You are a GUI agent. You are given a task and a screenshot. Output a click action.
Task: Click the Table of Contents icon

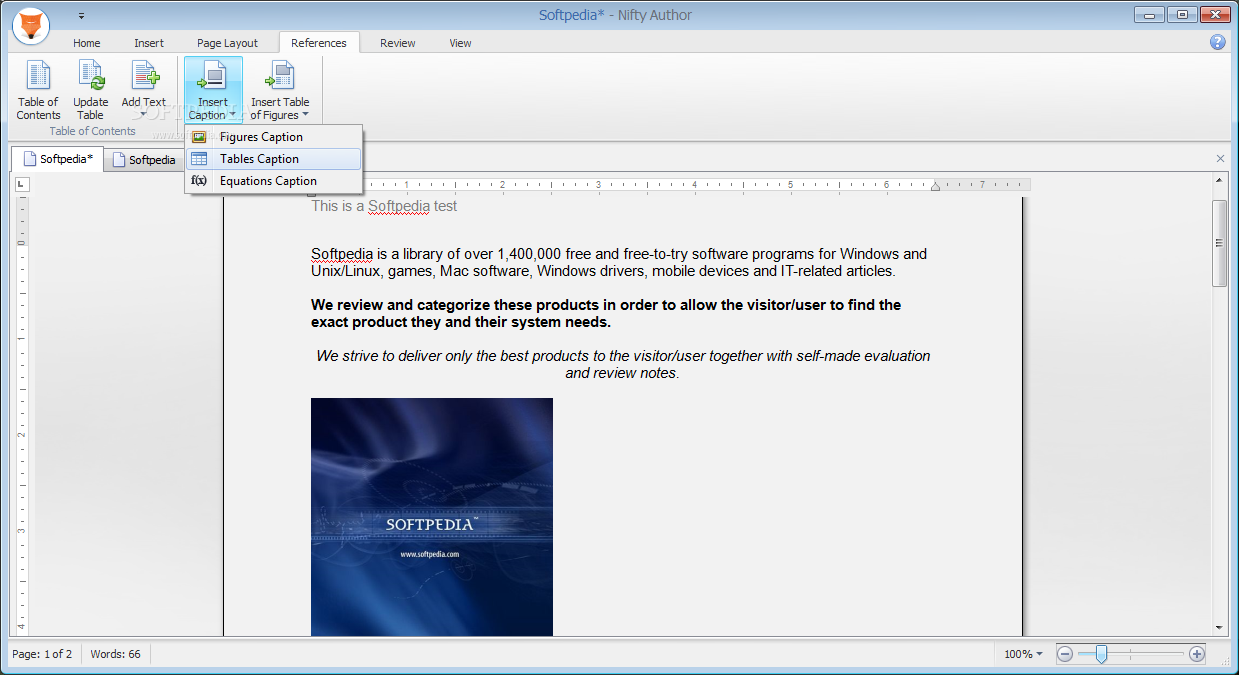coord(38,76)
